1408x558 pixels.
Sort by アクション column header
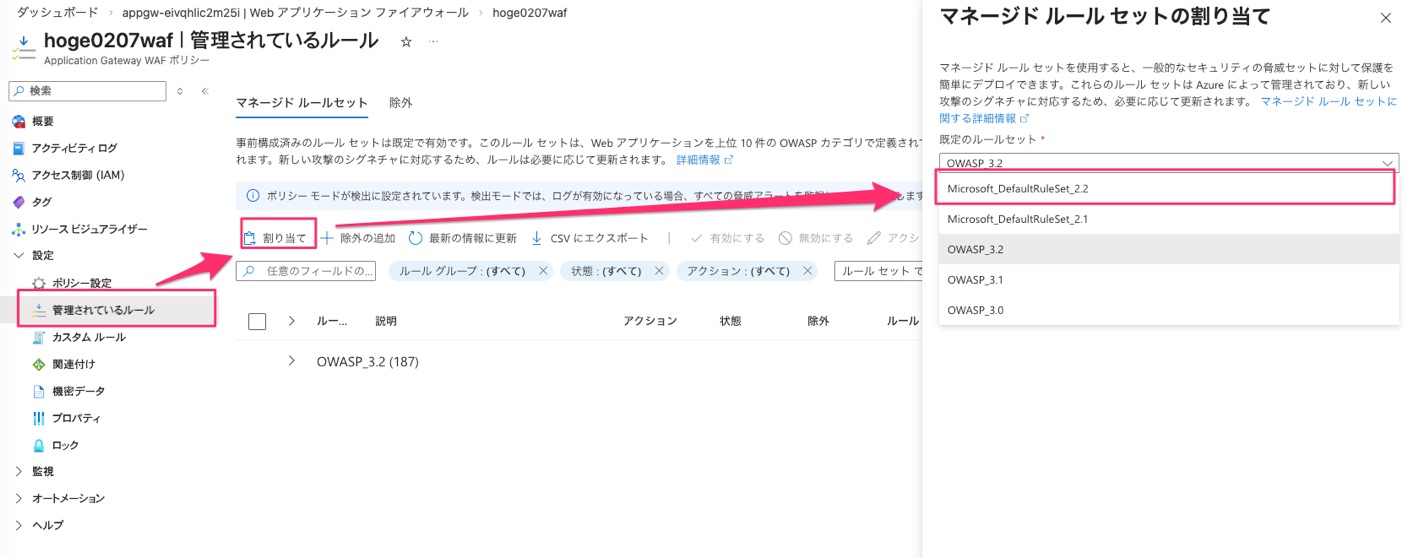click(650, 321)
